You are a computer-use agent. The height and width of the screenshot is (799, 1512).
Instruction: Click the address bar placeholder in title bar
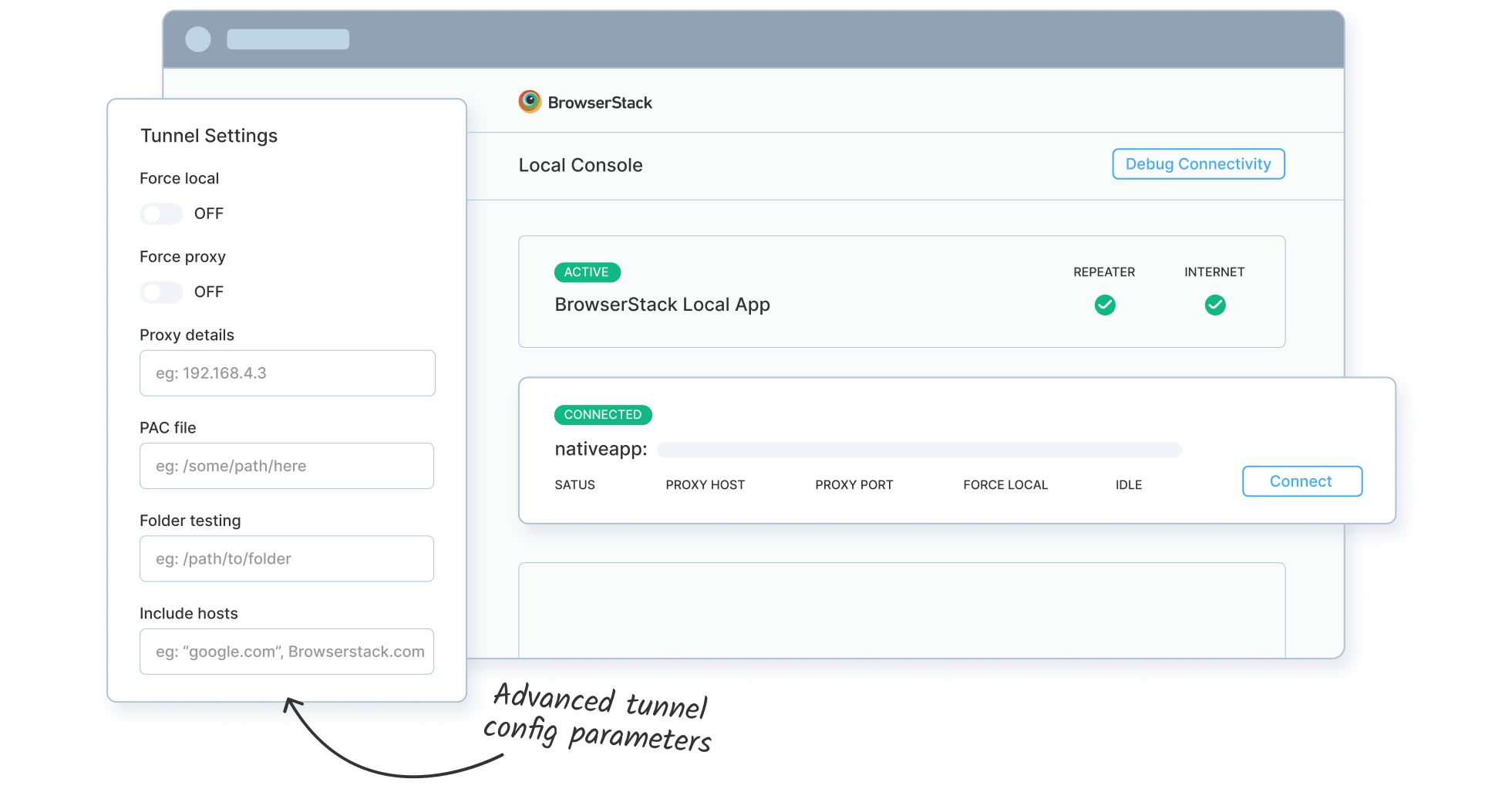(x=288, y=39)
